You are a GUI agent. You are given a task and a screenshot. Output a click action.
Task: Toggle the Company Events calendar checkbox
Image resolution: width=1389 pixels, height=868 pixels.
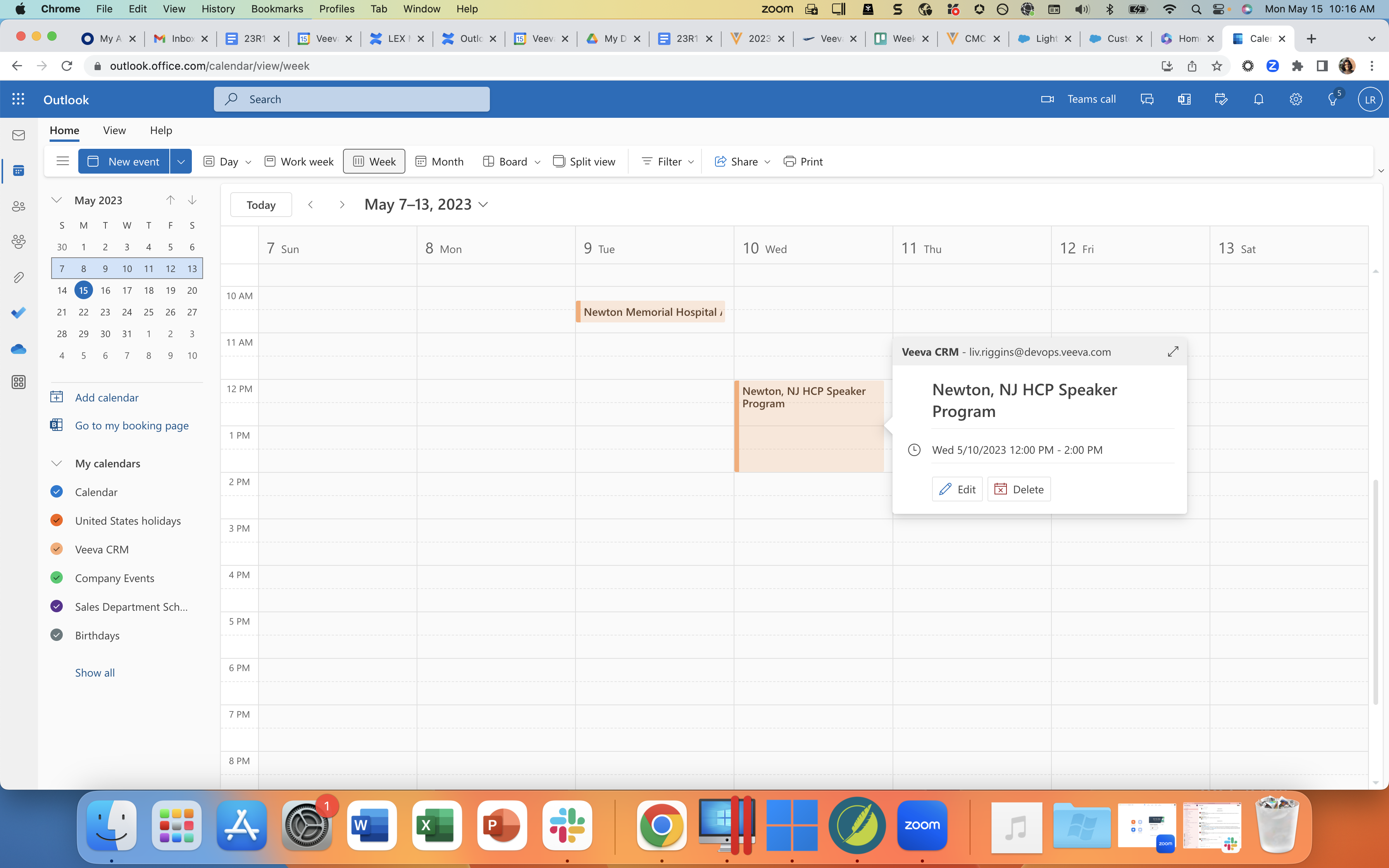[56, 577]
